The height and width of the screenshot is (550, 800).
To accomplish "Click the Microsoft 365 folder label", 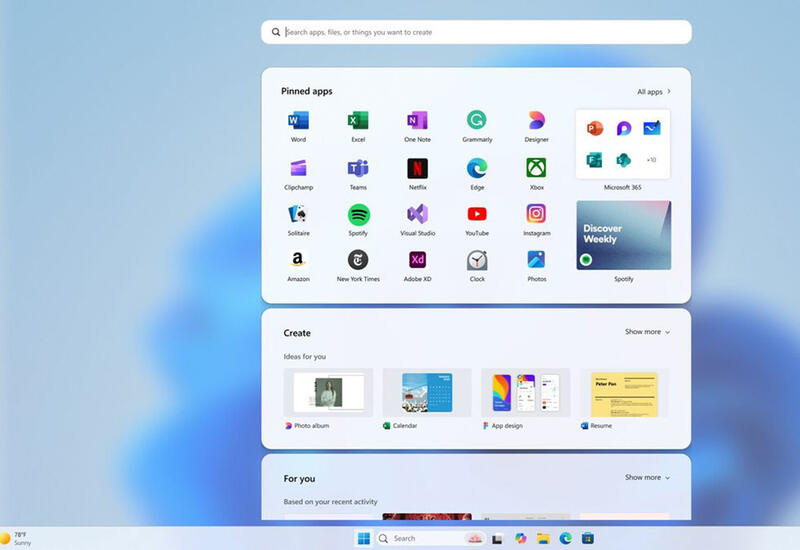I will pos(622,188).
